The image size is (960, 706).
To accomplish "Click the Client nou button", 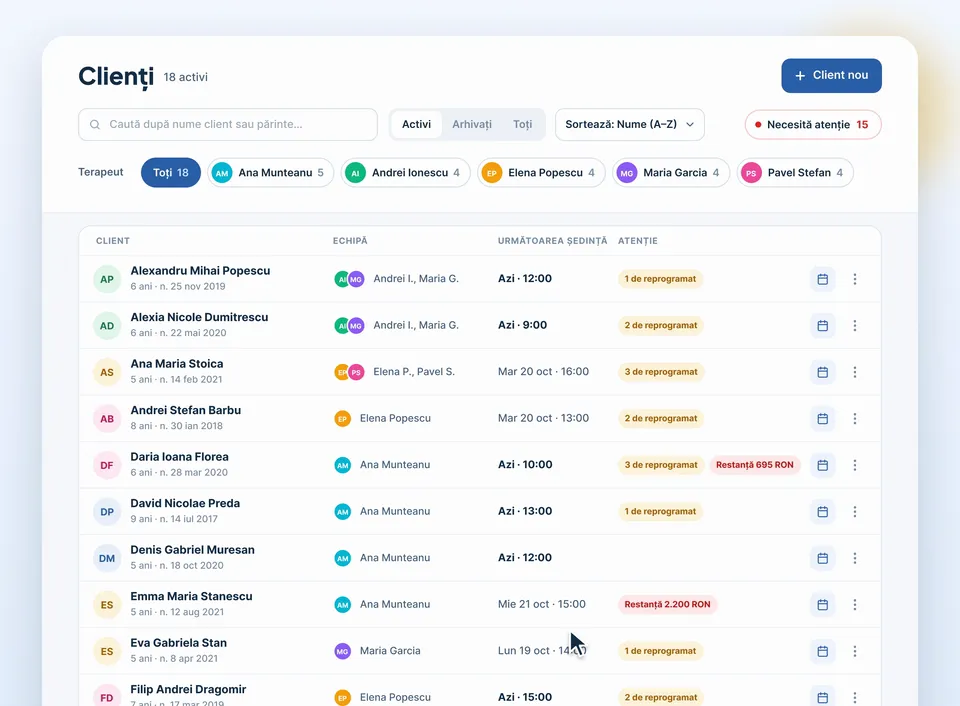I will (831, 76).
